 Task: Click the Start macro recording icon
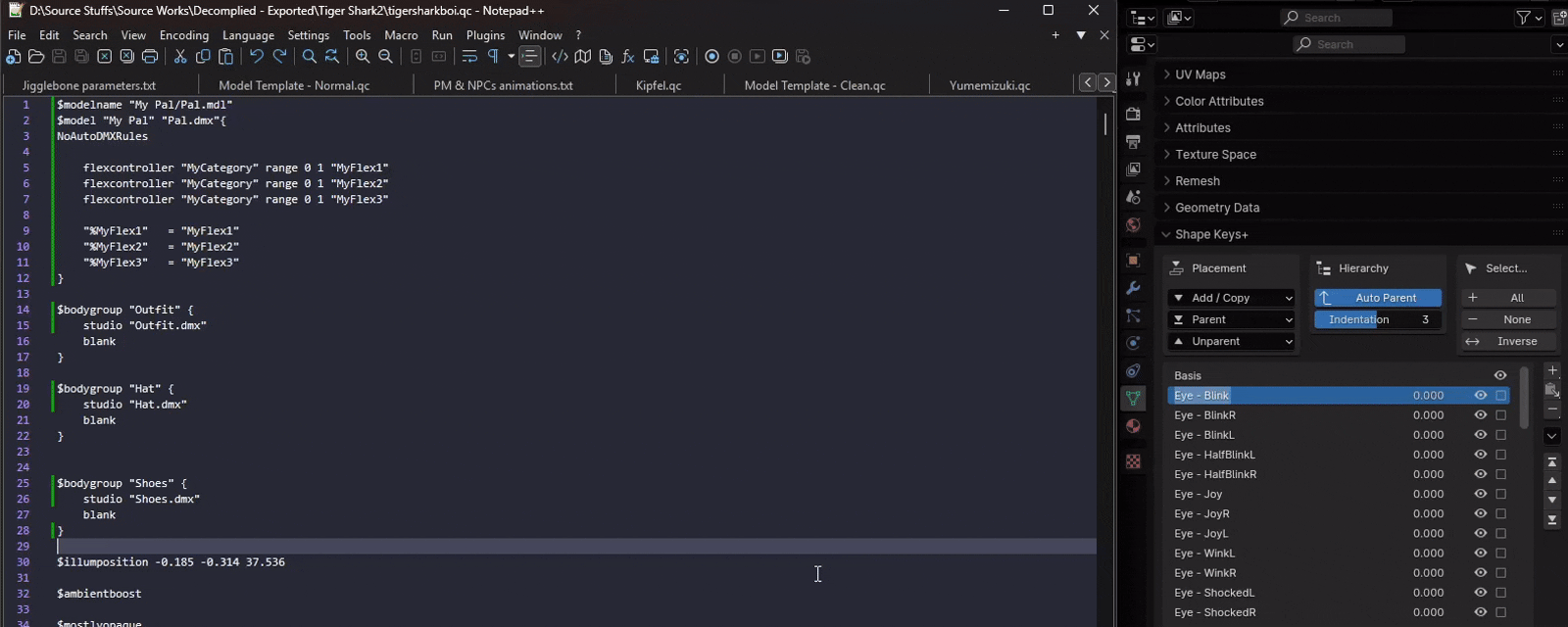[x=712, y=57]
